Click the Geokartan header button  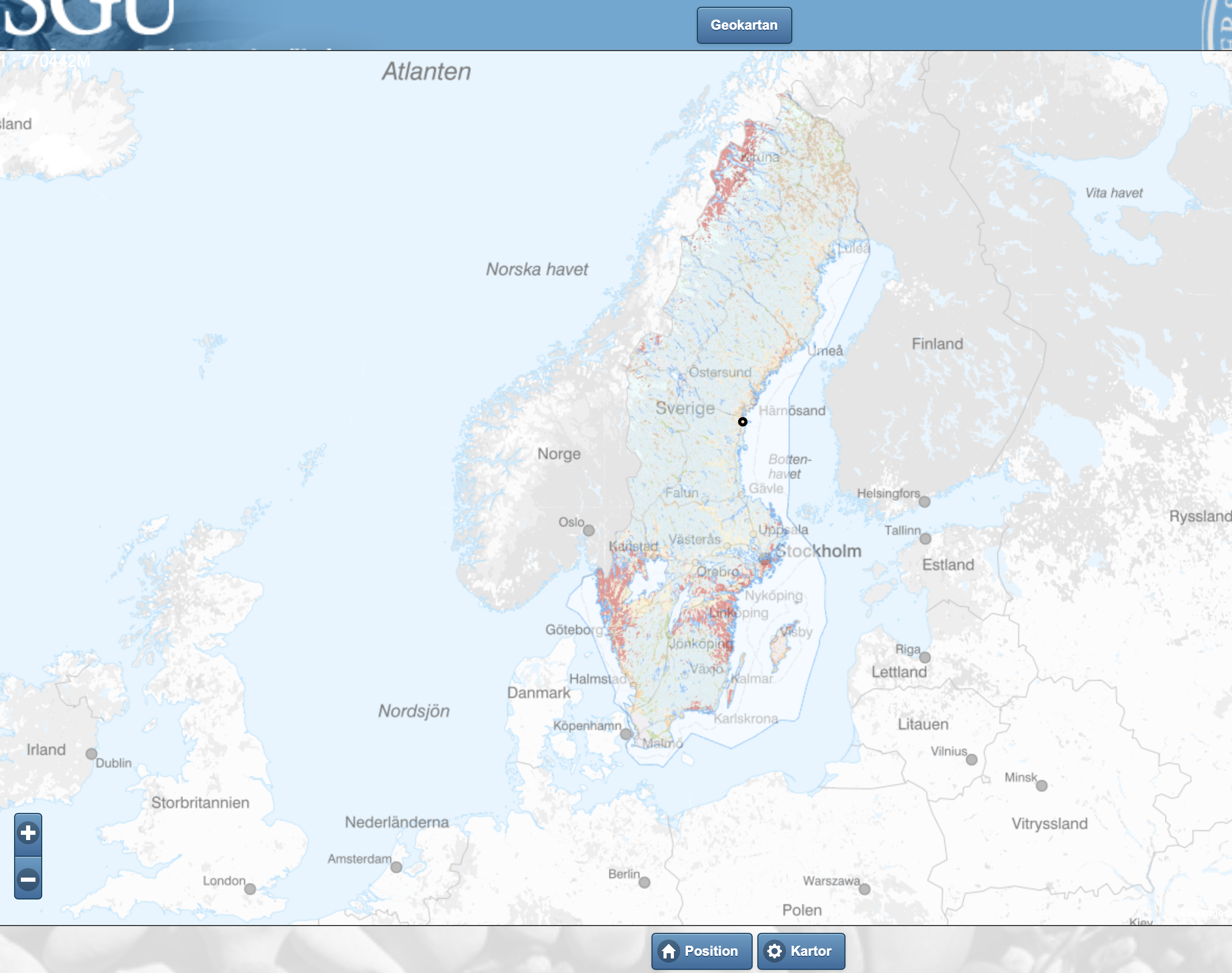744,25
